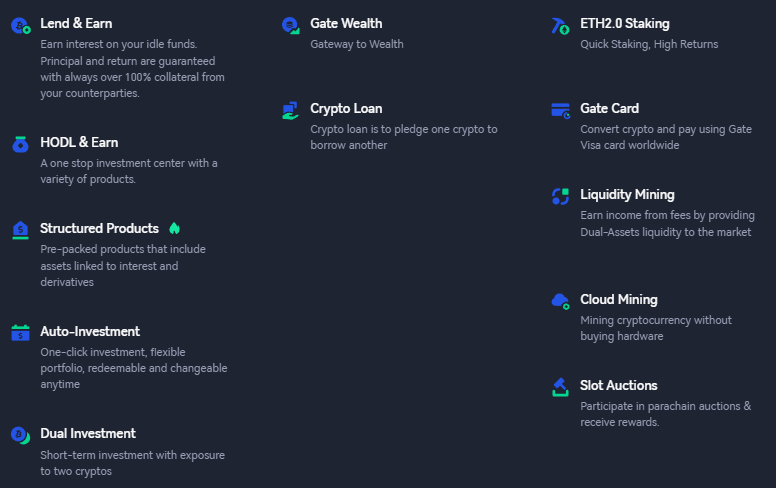This screenshot has width=776, height=488.
Task: Open the Crypto Loan title link
Action: click(x=346, y=108)
